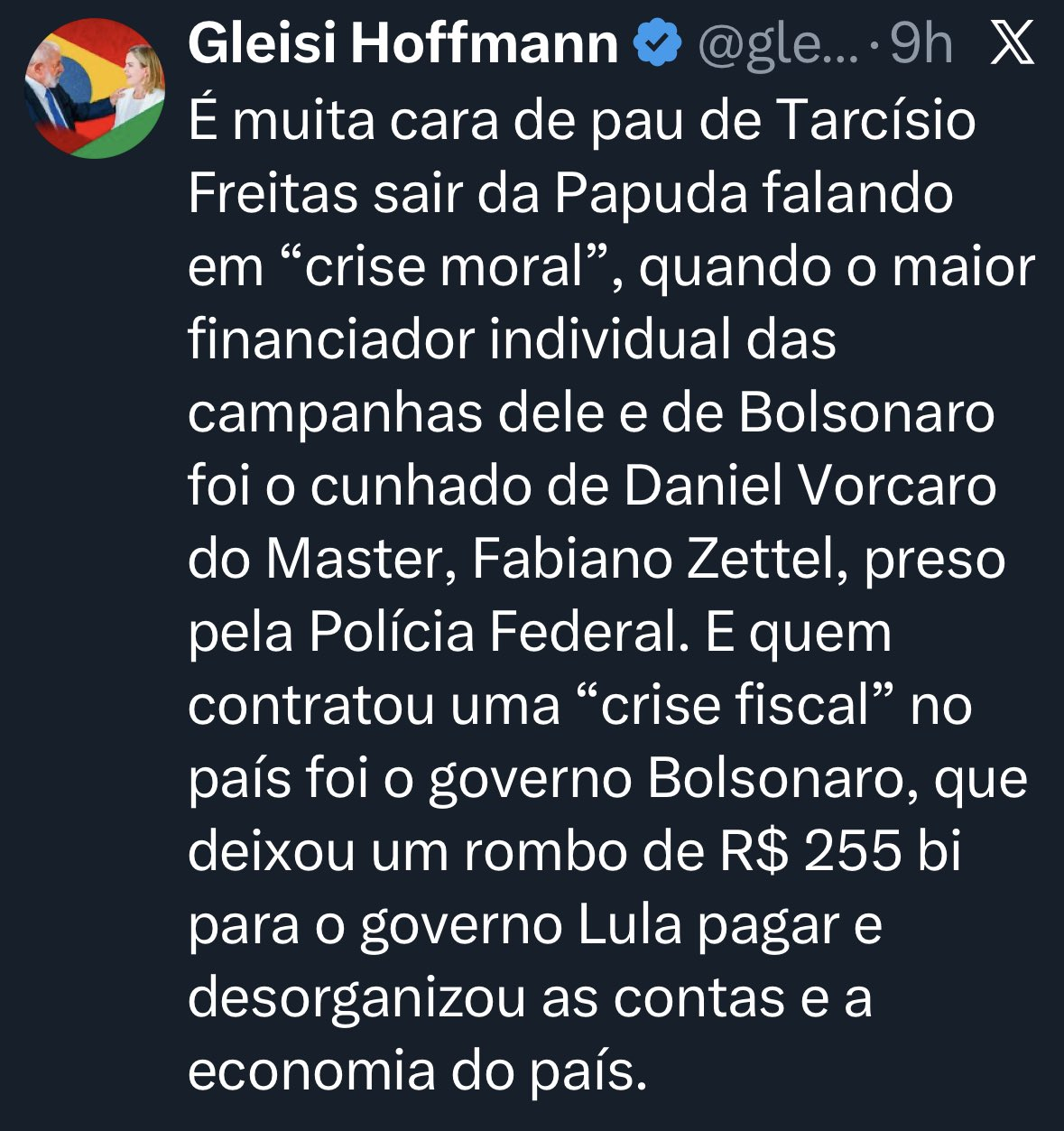
Task: Open the 9h post timestamp
Action: point(921,43)
